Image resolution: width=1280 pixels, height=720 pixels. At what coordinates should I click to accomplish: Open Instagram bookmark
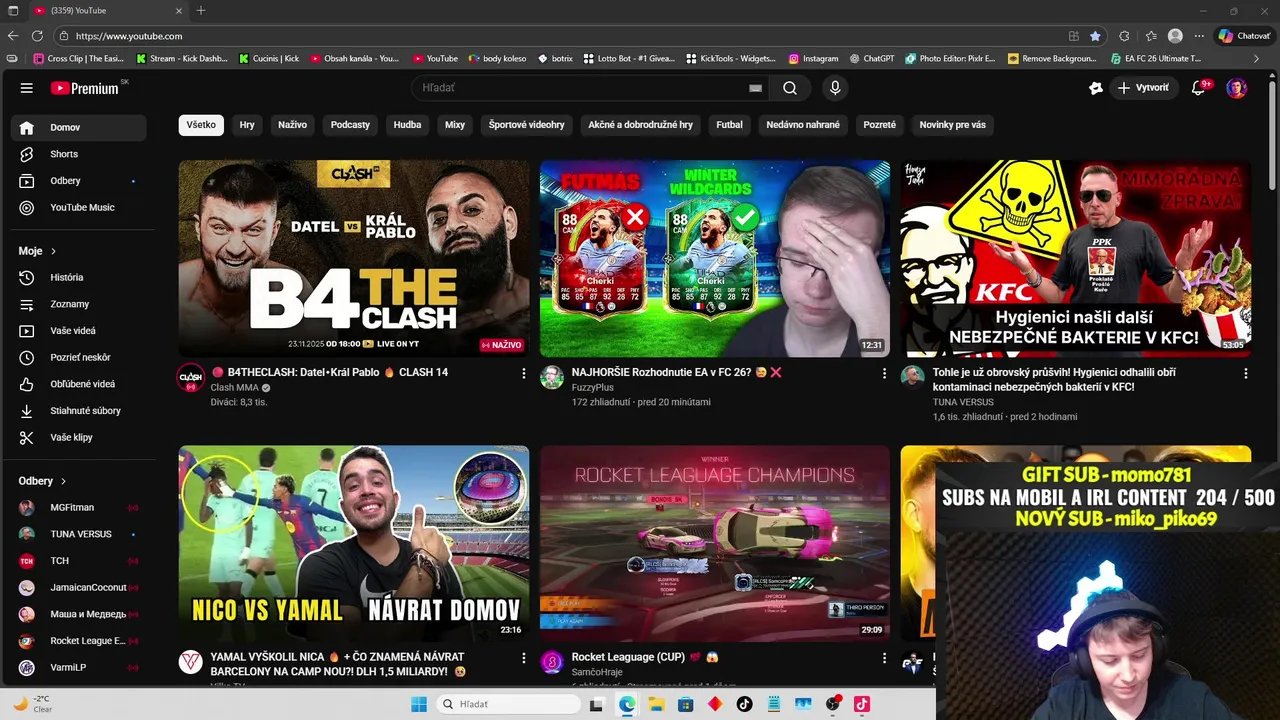(813, 58)
